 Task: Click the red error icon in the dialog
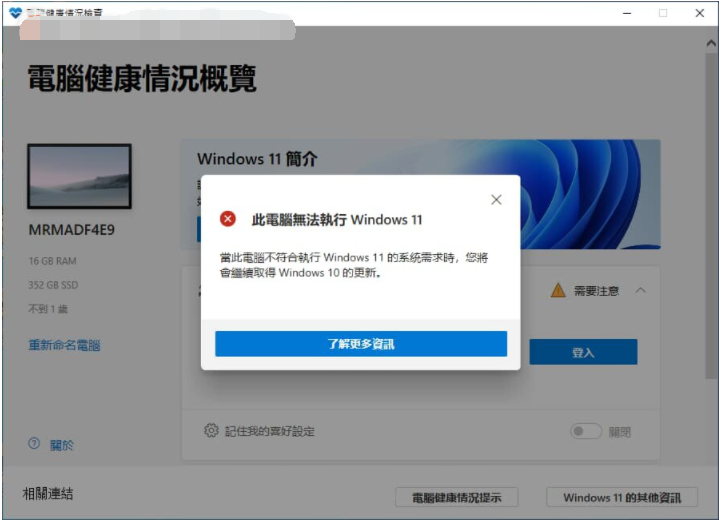(x=228, y=219)
